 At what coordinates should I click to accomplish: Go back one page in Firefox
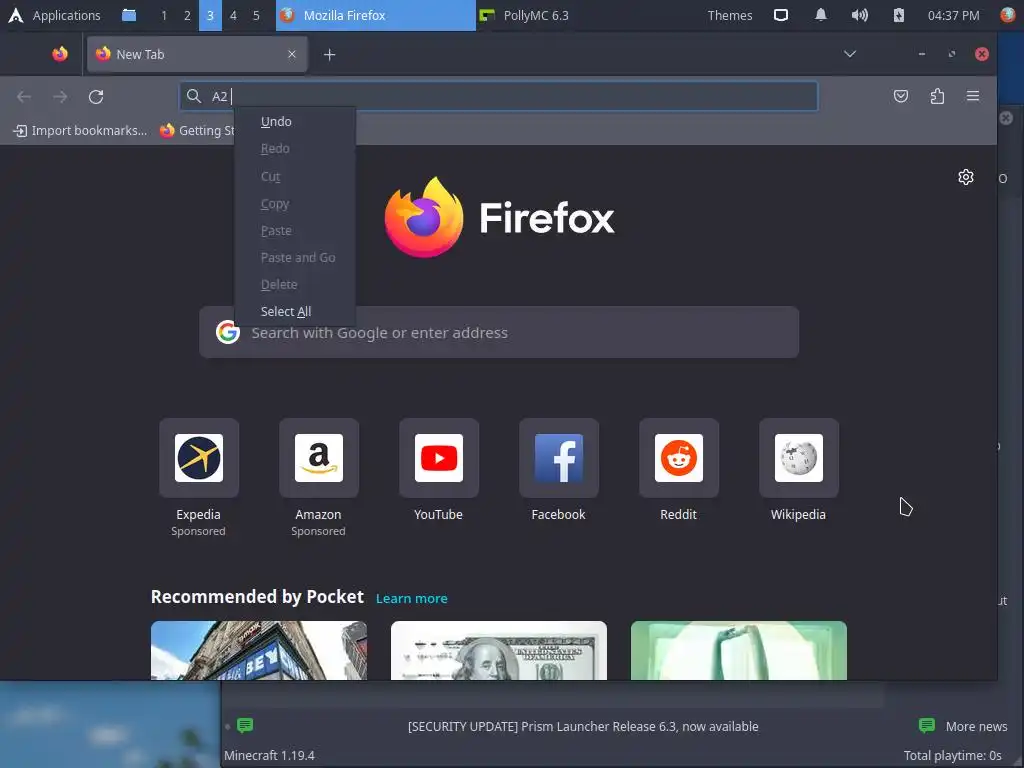[x=24, y=97]
